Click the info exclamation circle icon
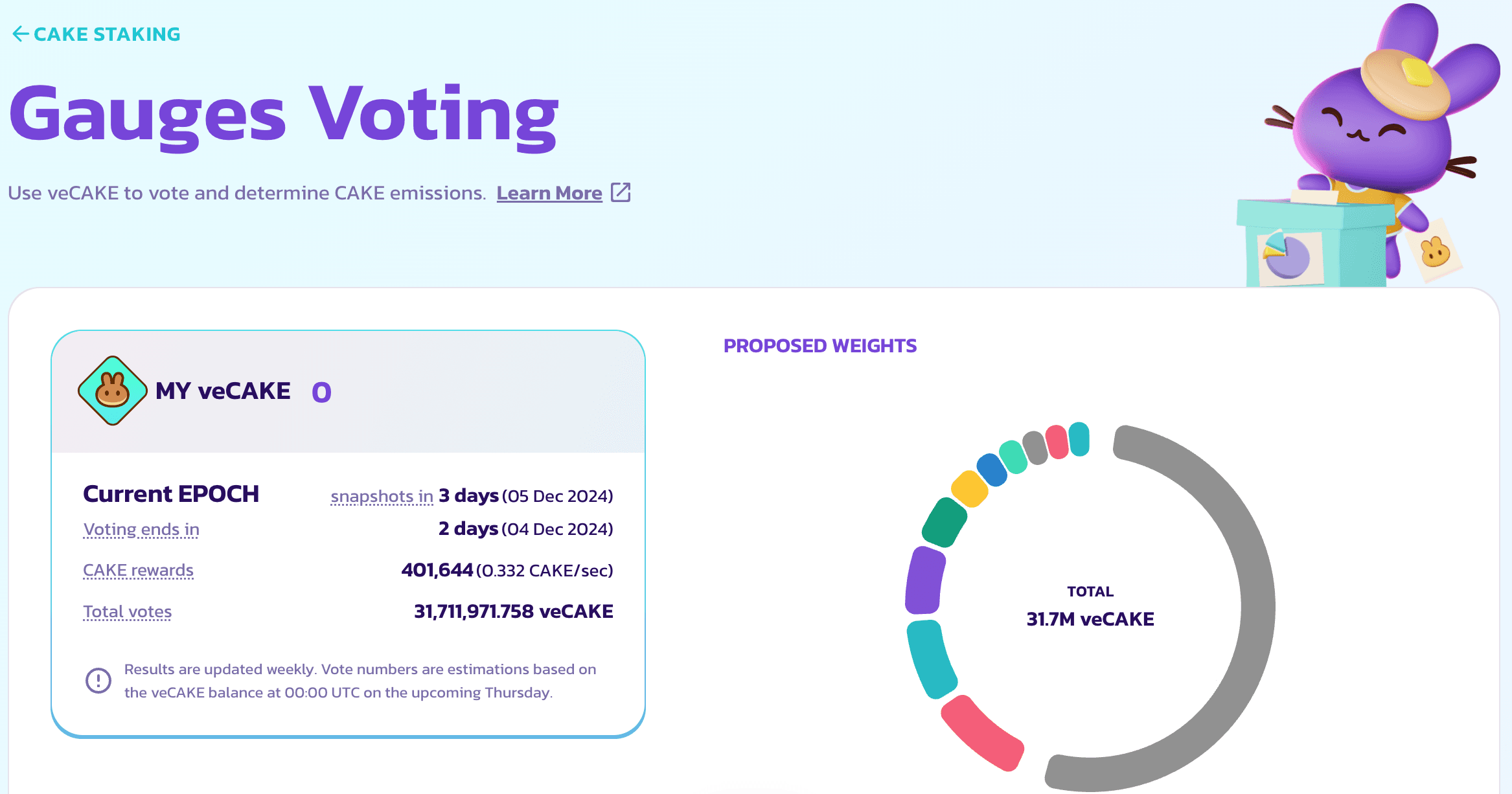Image resolution: width=1512 pixels, height=794 pixels. tap(98, 680)
